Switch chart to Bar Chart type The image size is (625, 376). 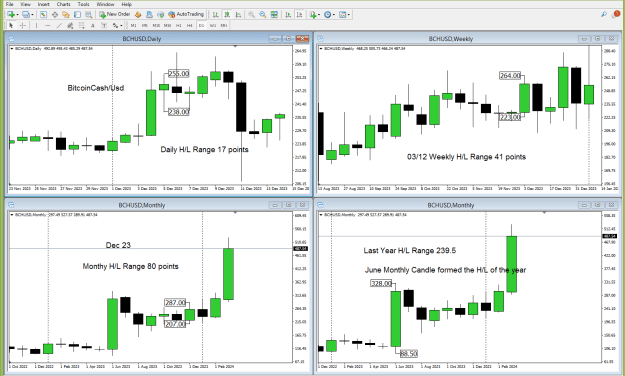(216, 14)
